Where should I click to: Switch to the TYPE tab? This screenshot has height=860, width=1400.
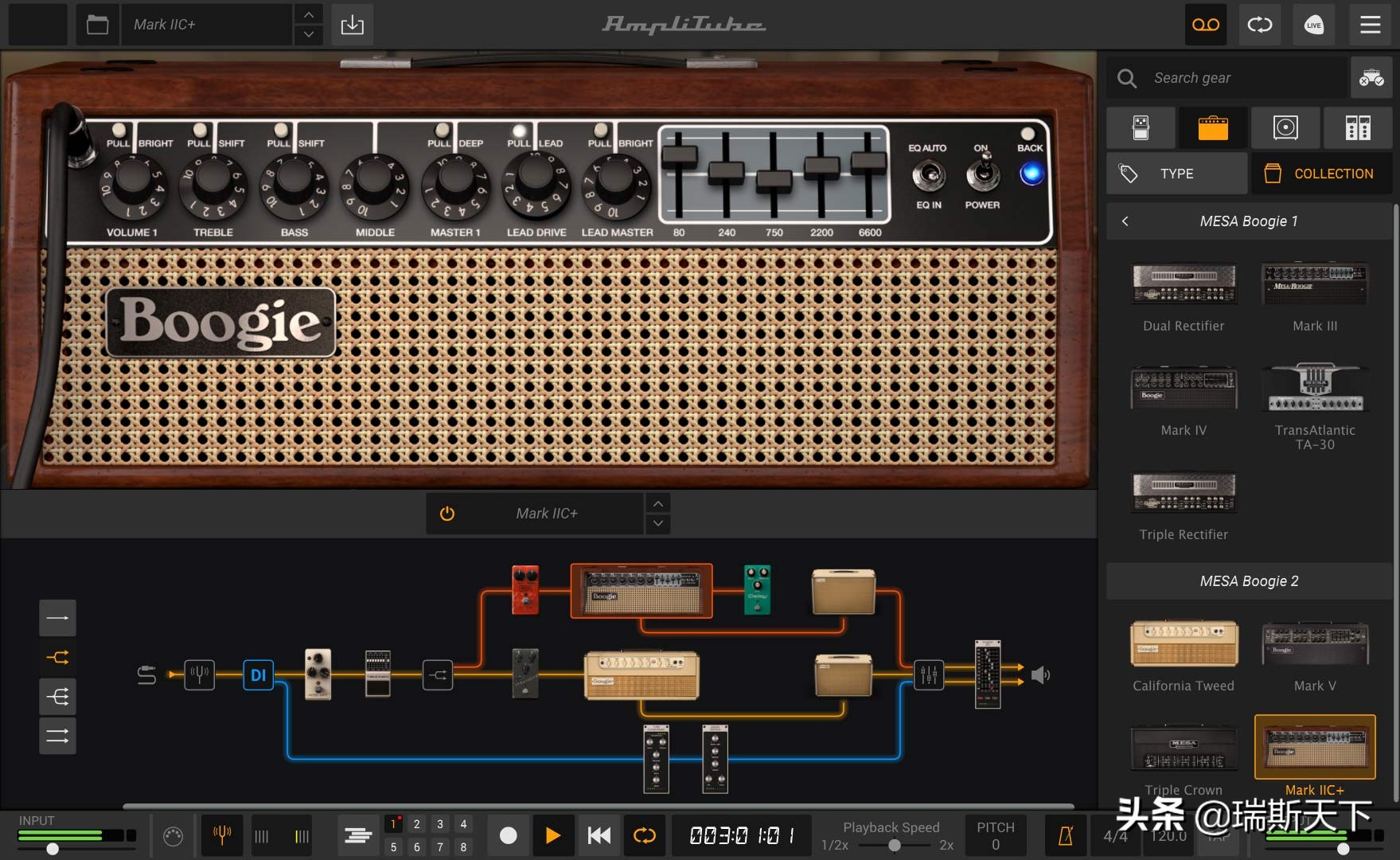click(x=1176, y=174)
